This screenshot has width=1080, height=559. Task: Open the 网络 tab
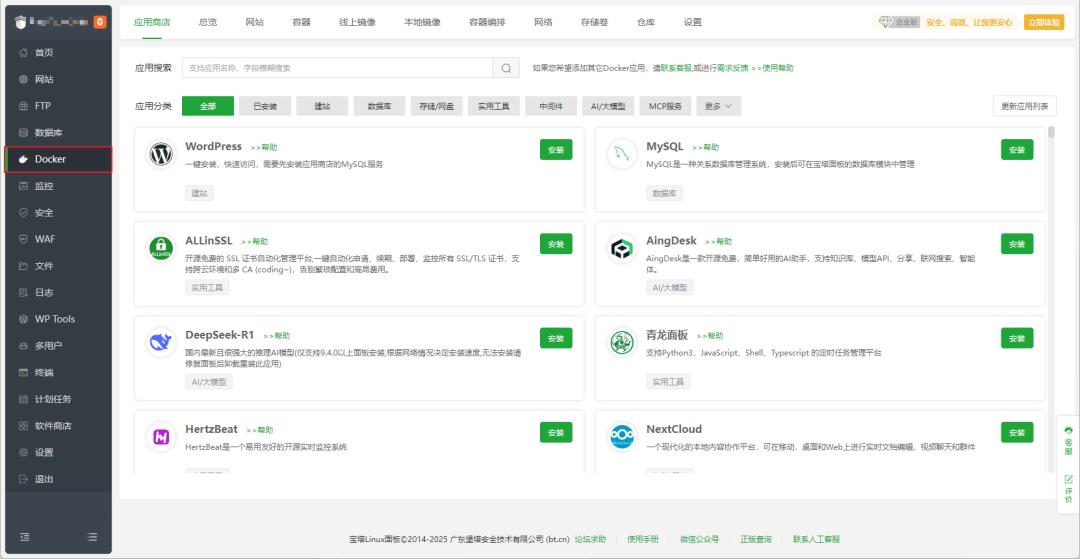pos(543,22)
